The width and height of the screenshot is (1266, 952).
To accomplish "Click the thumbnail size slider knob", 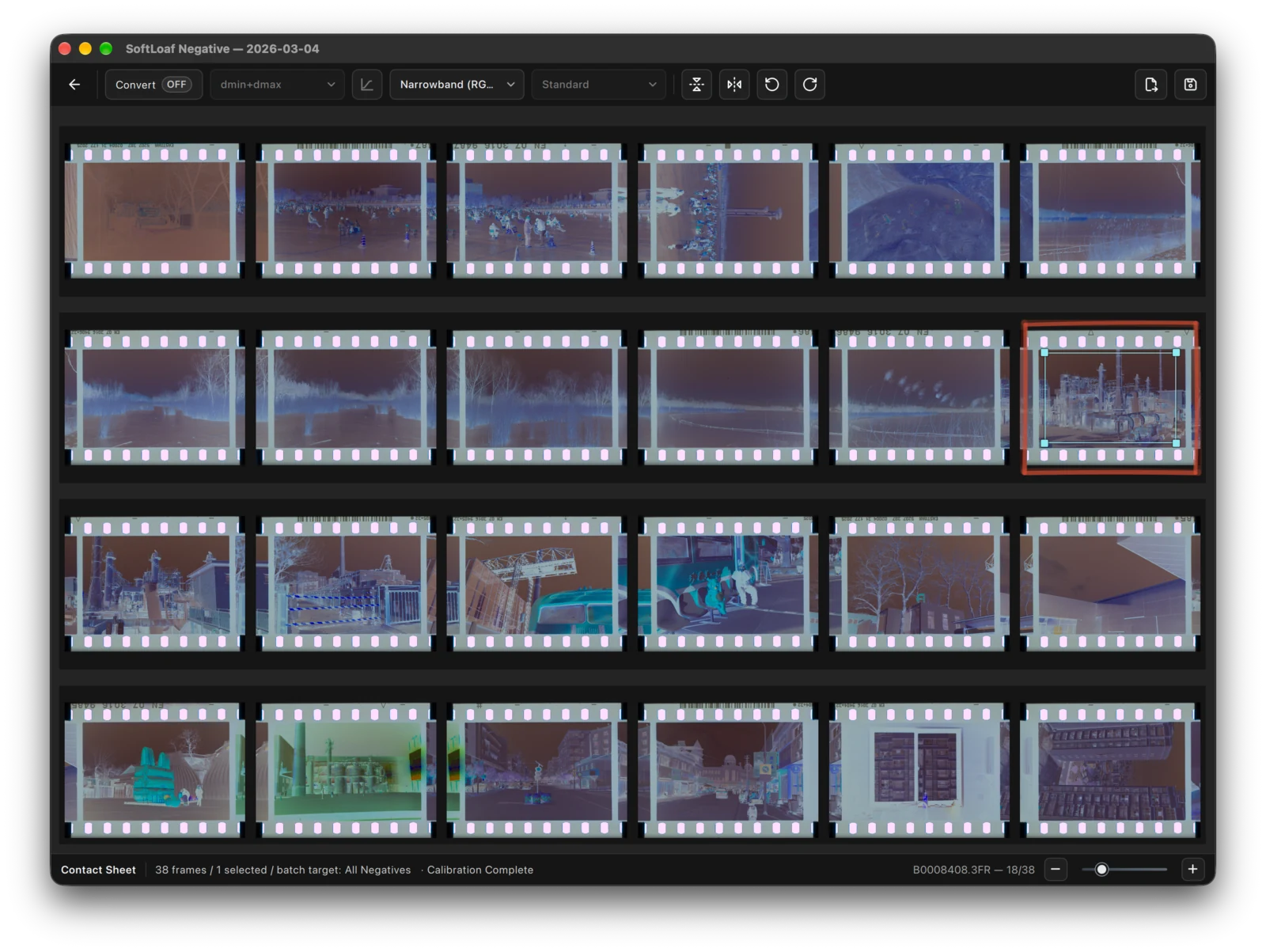I will click(1101, 869).
